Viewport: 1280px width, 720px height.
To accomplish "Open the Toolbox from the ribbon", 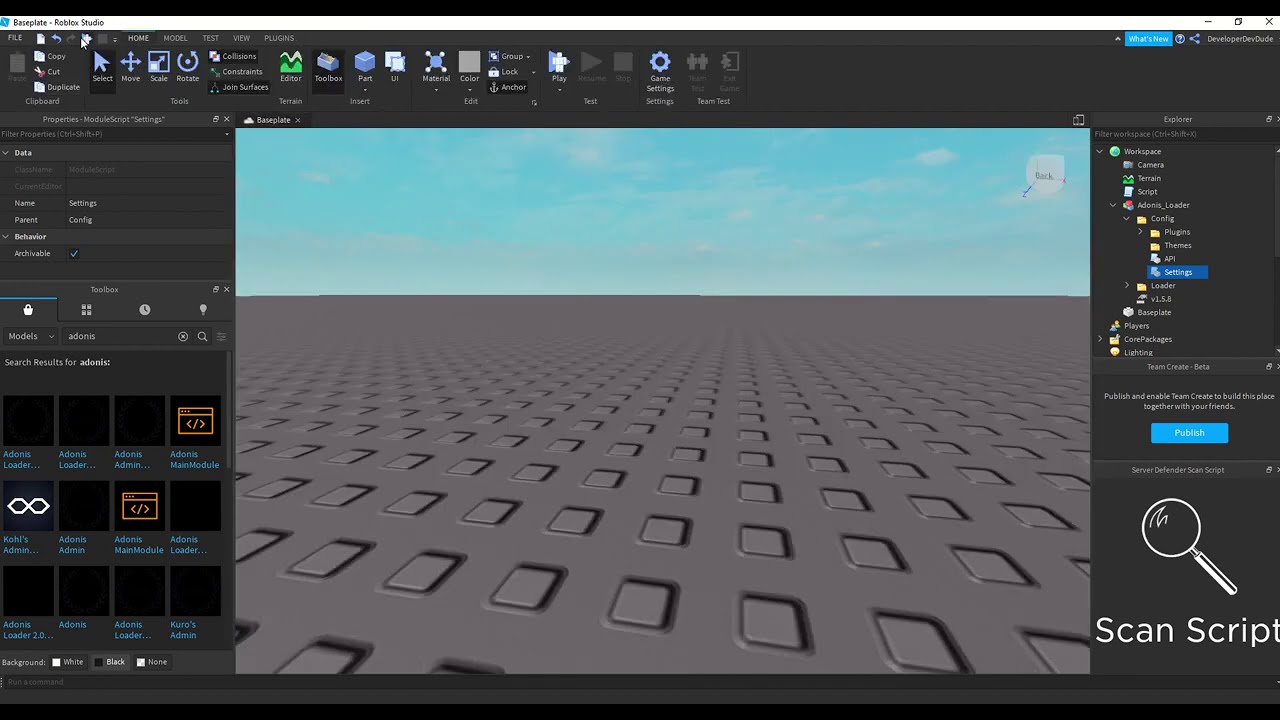I will click(x=328, y=67).
